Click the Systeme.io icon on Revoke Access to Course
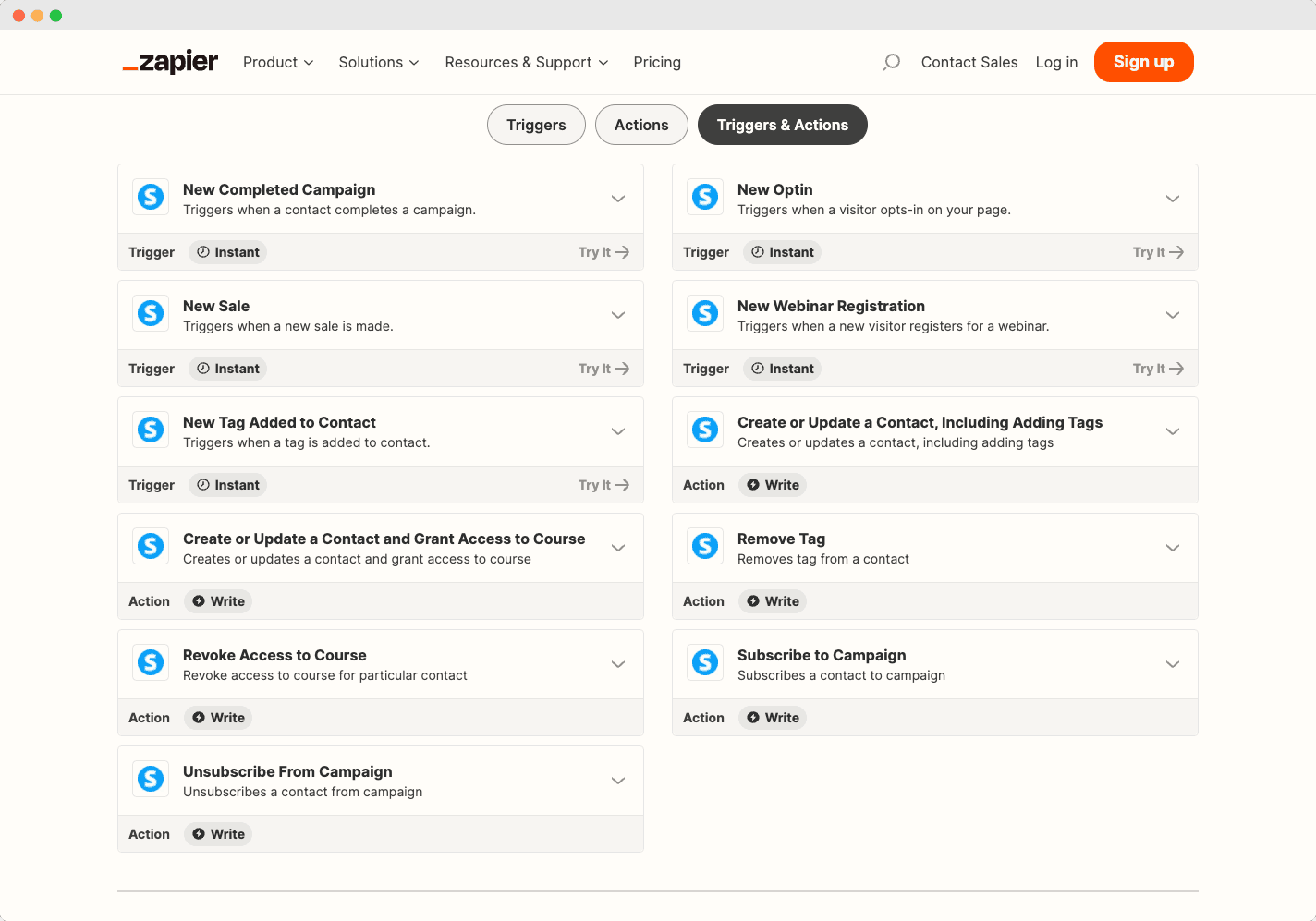 pyautogui.click(x=150, y=662)
